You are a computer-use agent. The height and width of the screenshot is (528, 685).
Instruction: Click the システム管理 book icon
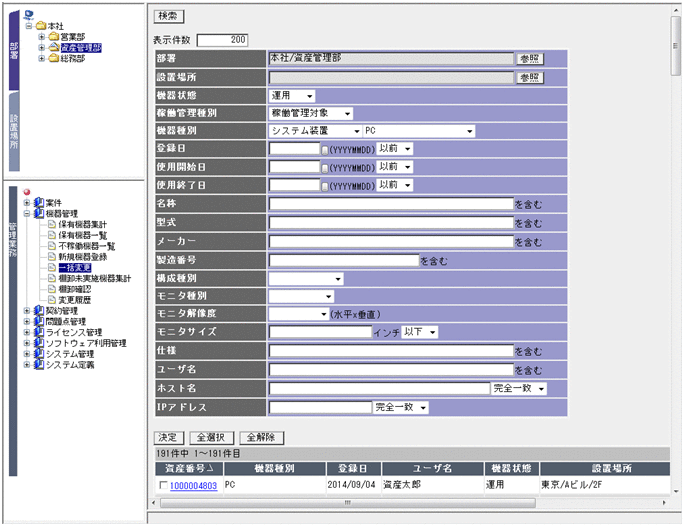click(39, 354)
